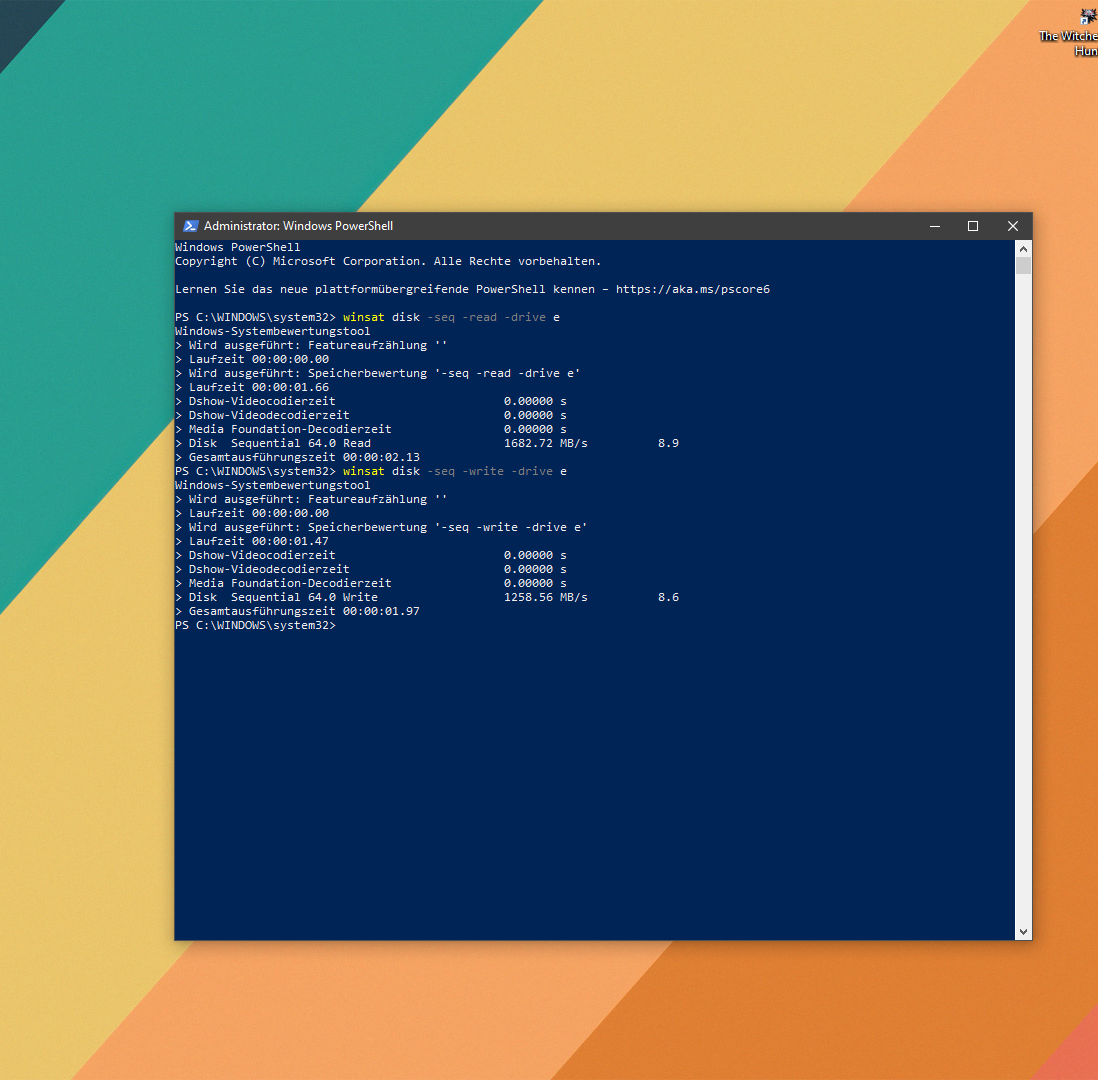Click the second winsat command word
The width and height of the screenshot is (1098, 1080).
coord(363,471)
